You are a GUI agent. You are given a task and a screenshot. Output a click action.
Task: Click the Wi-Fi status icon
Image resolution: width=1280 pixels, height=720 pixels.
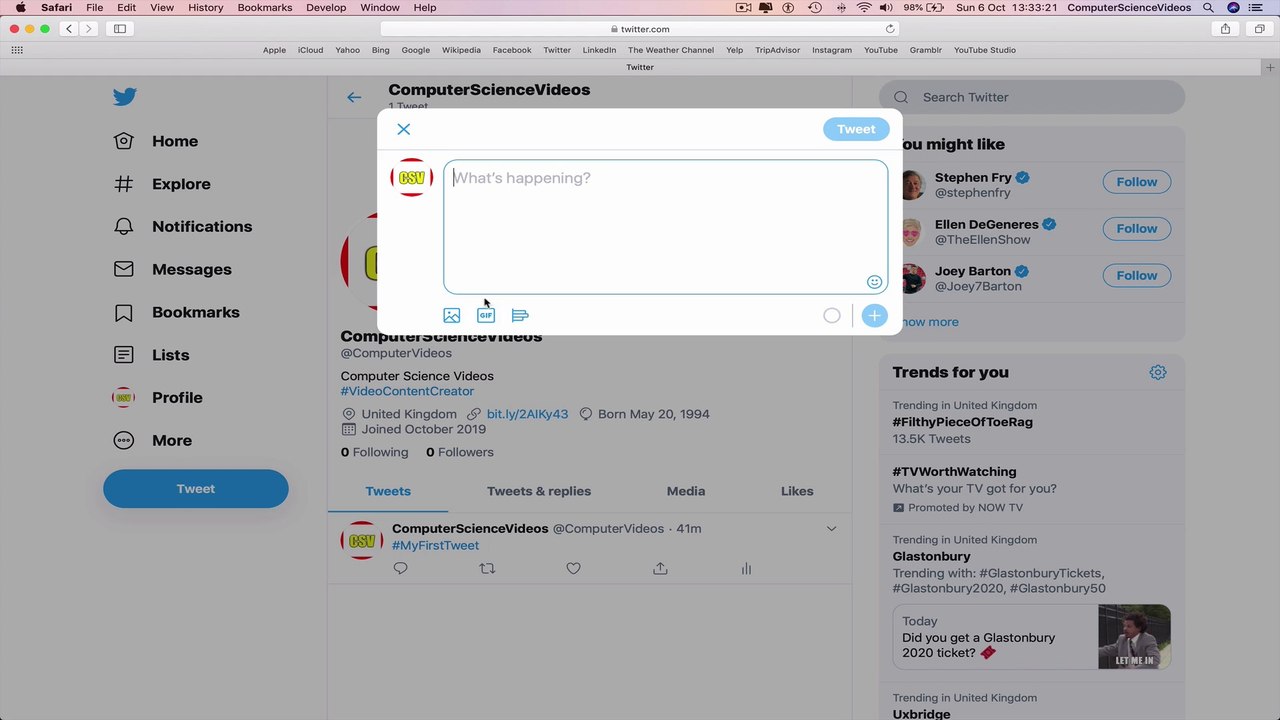tap(864, 8)
